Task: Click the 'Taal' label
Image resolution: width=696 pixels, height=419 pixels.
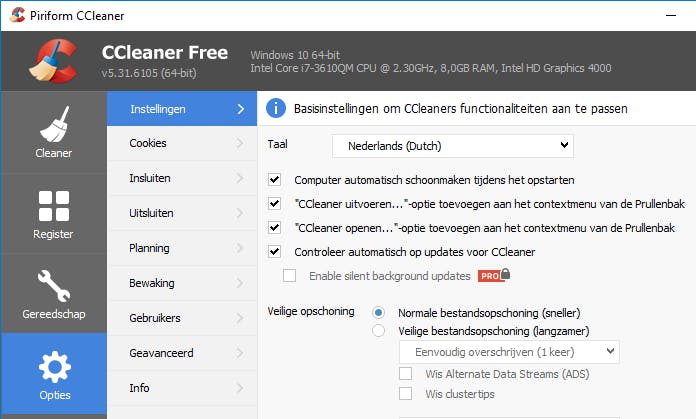Action: (277, 144)
